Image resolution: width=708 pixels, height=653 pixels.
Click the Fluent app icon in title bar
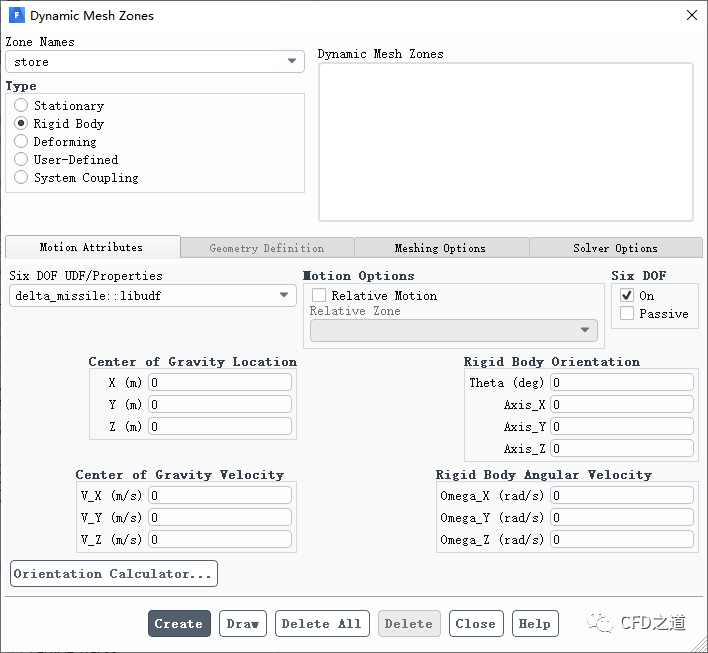pyautogui.click(x=16, y=16)
